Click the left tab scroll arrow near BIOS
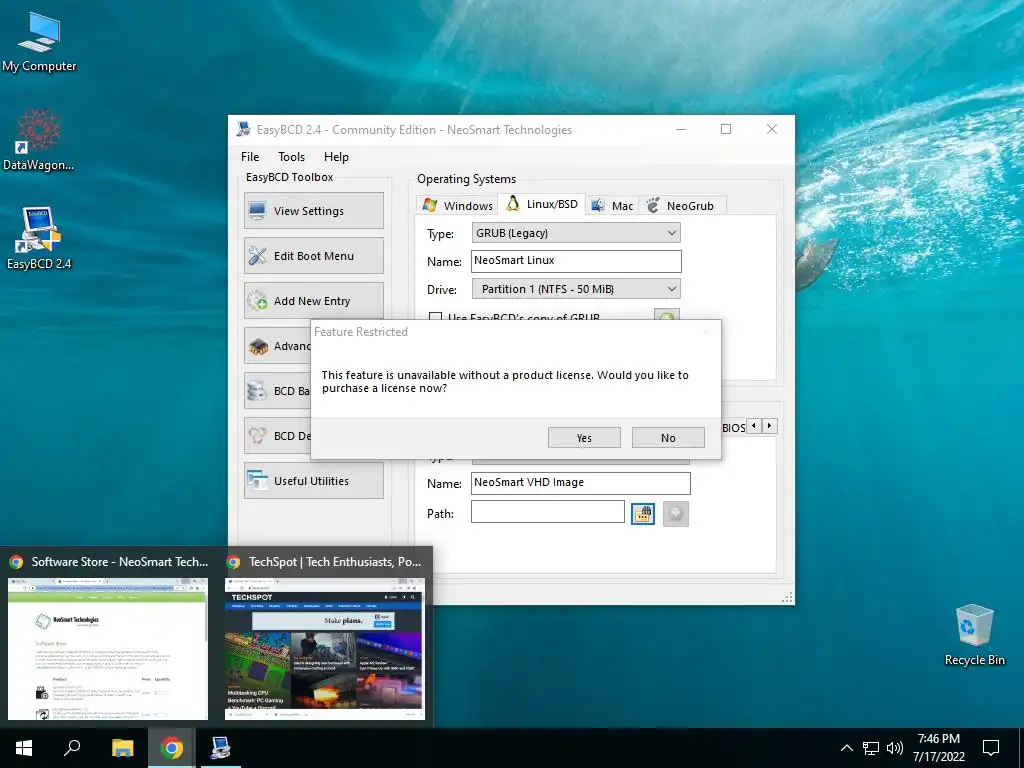1024x768 pixels. tap(754, 426)
